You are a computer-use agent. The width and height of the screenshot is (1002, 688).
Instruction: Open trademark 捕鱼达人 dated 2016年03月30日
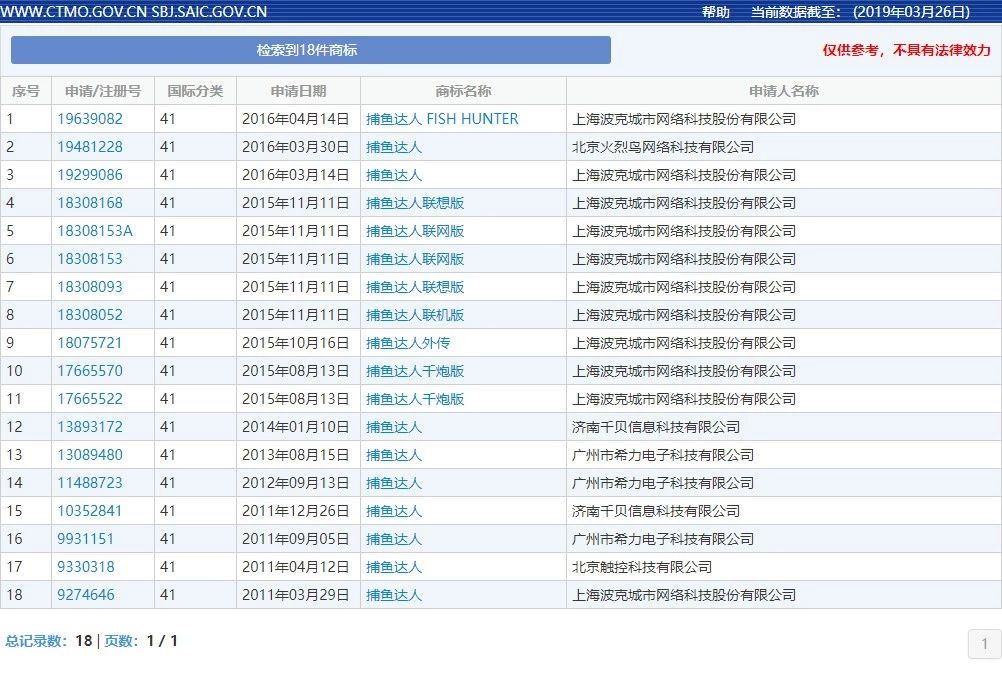click(x=394, y=147)
